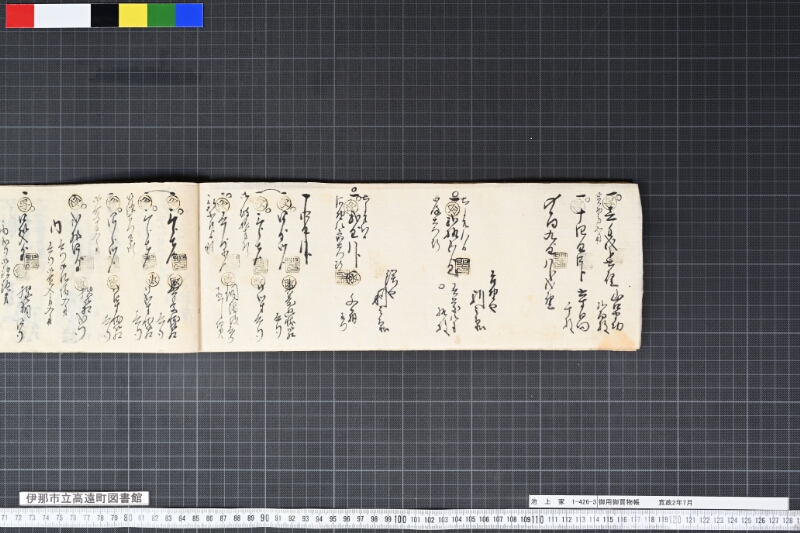Click the 120 mark on the ruler
Screen dimensions: 800x533
coord(676,520)
